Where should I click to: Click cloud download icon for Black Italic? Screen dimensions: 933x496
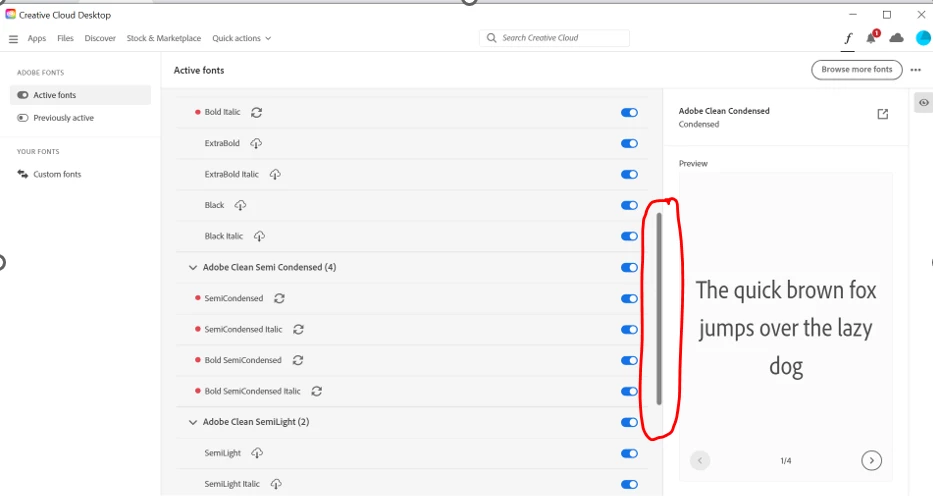[x=259, y=236]
